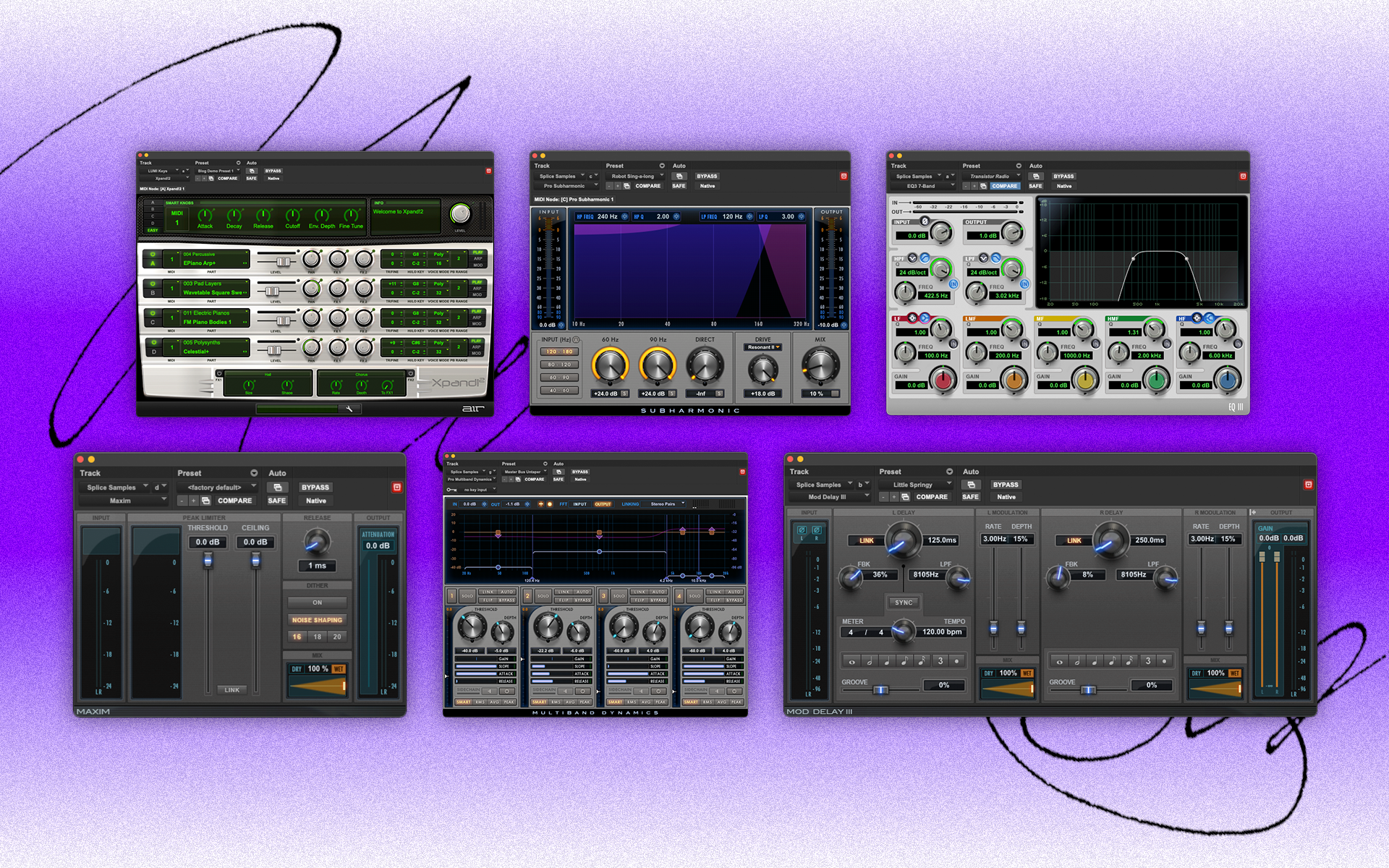
Task: Click L Delay time field 125.0ms
Action: [x=942, y=540]
